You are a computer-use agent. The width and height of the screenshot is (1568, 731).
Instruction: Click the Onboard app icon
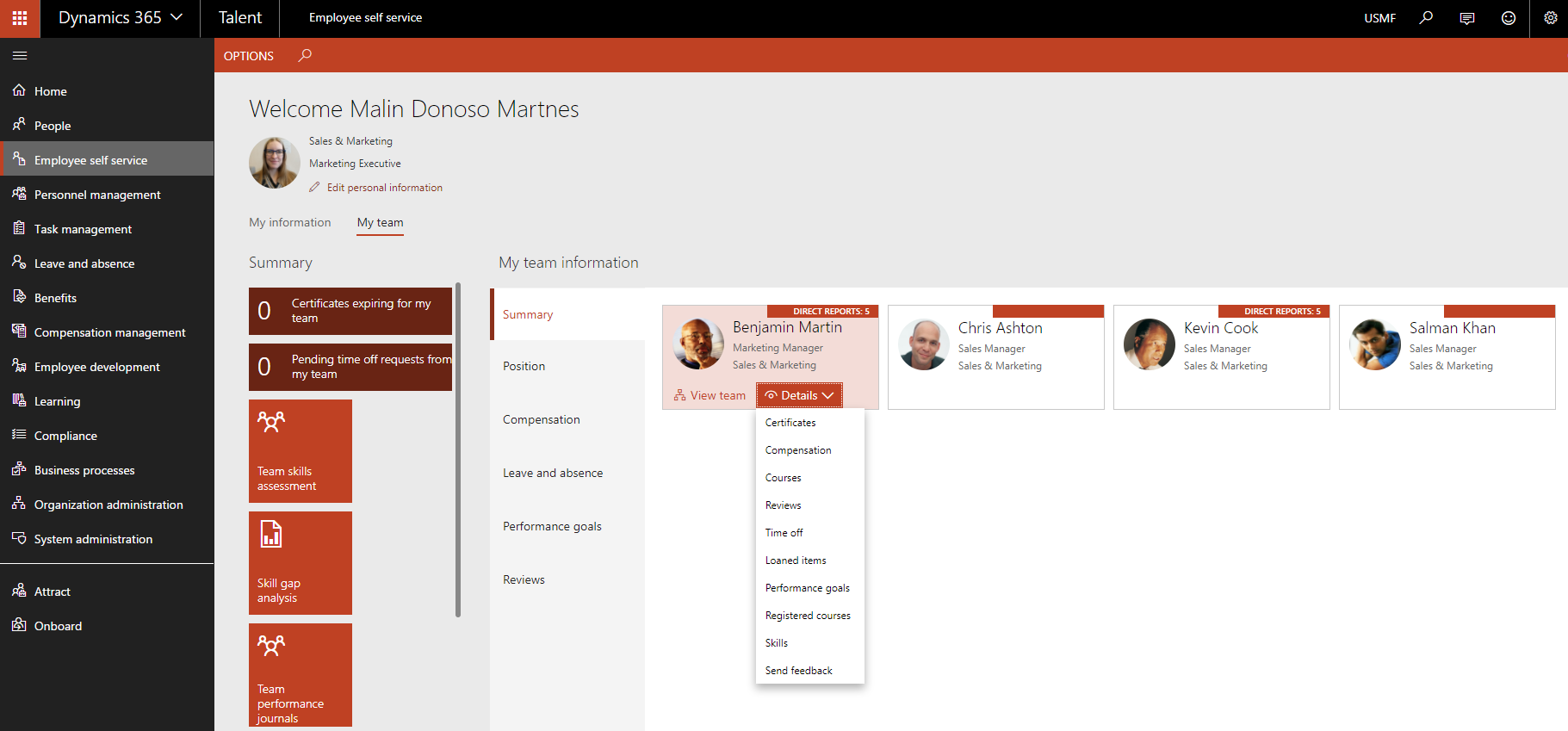[19, 625]
